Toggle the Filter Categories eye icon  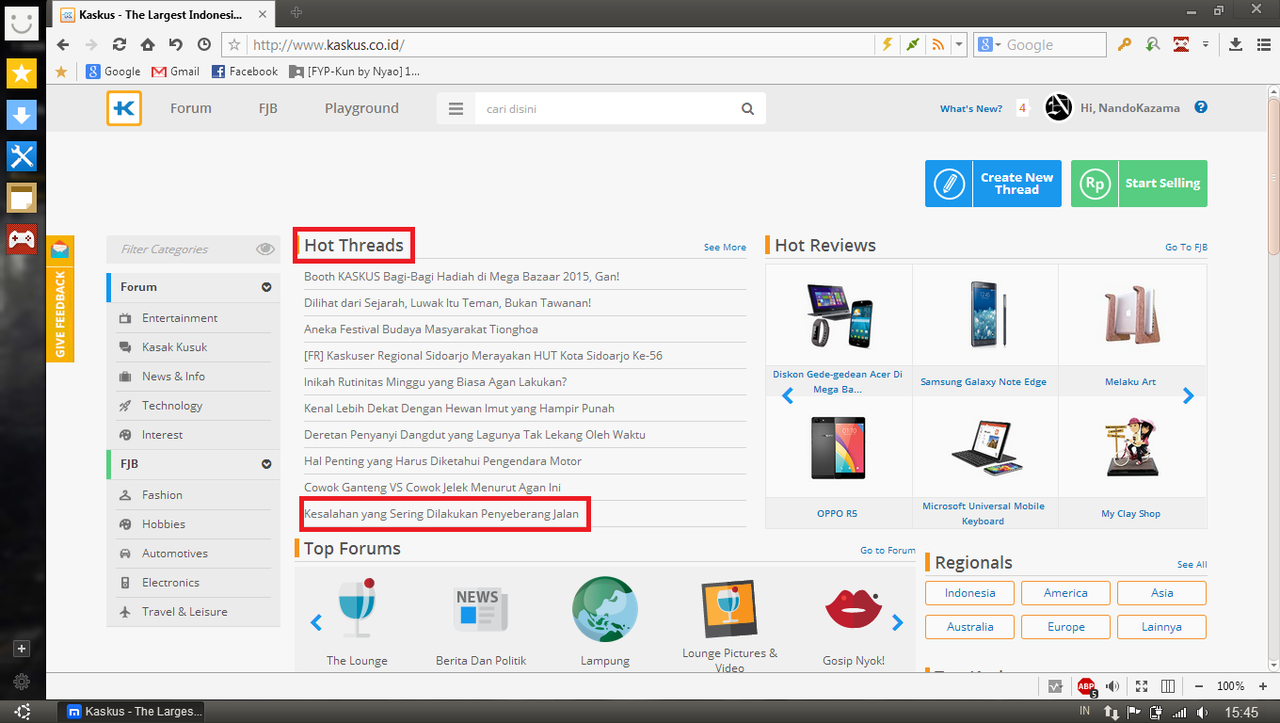tap(265, 249)
